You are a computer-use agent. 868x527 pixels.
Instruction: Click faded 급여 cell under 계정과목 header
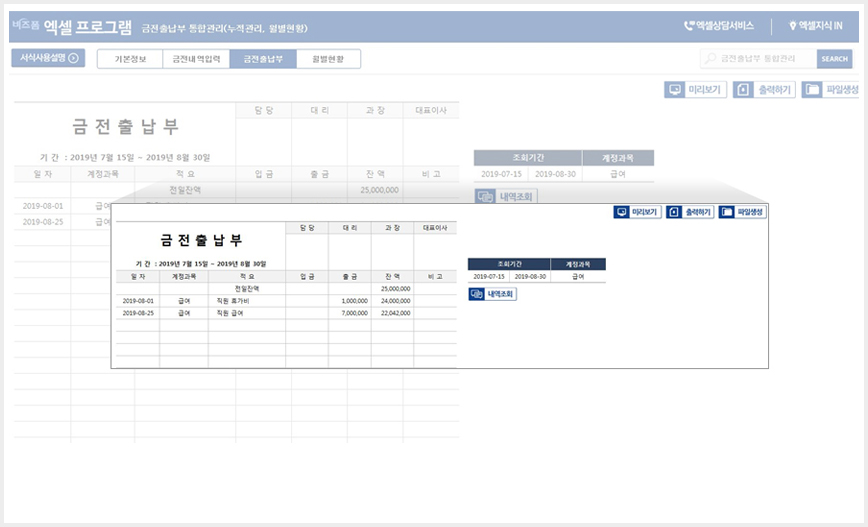pyautogui.click(x=618, y=174)
